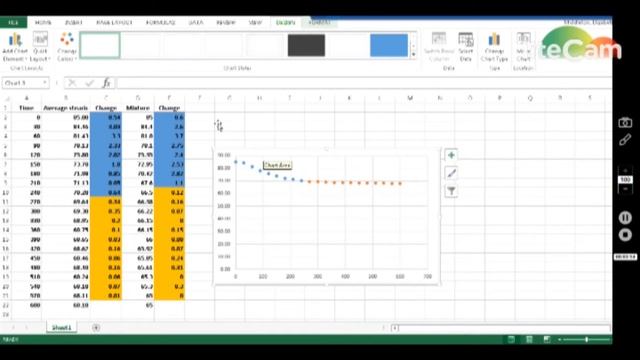Viewport: 640px width, 360px height.
Task: Pause the screen recording
Action: tap(625, 218)
